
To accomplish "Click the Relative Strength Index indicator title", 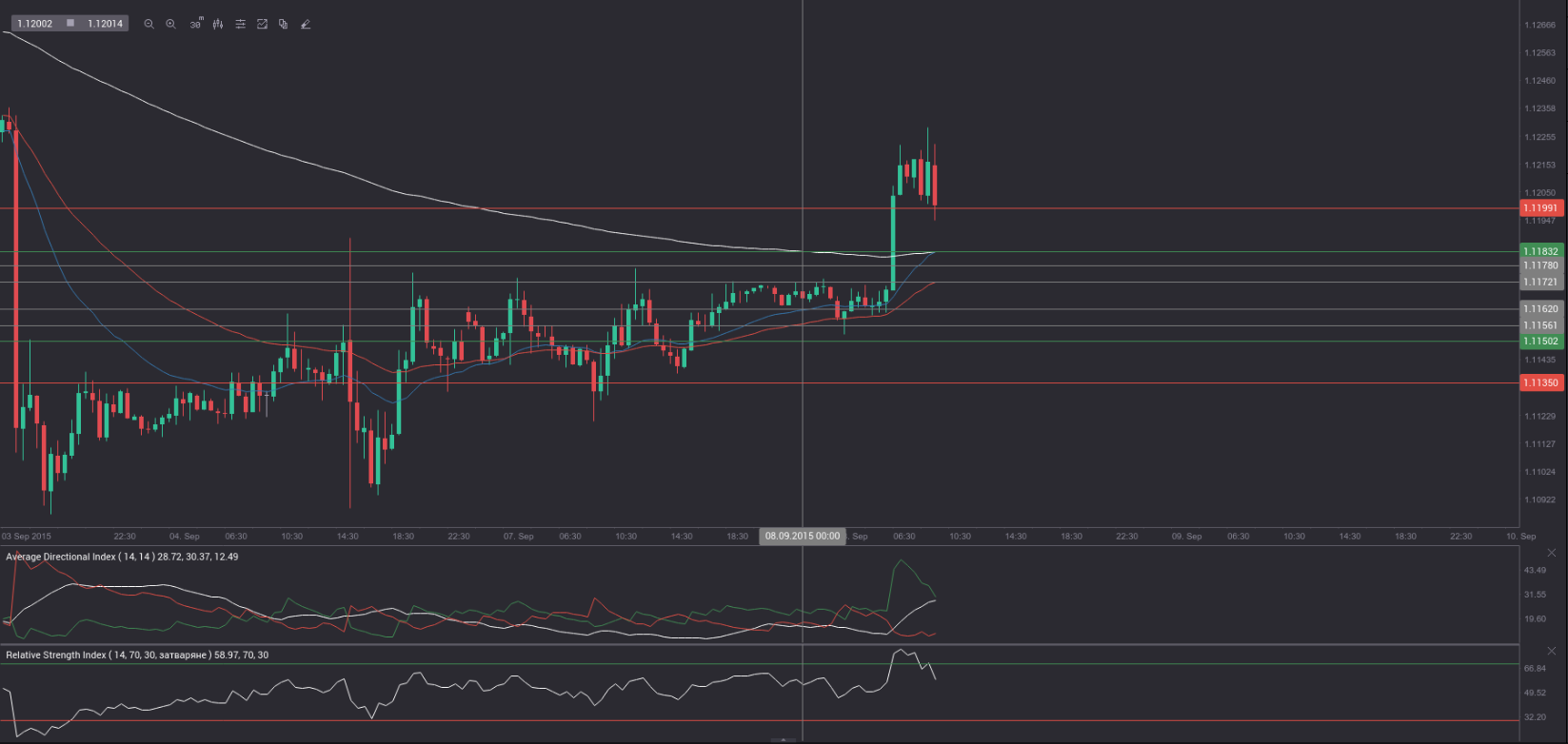I will (x=136, y=656).
